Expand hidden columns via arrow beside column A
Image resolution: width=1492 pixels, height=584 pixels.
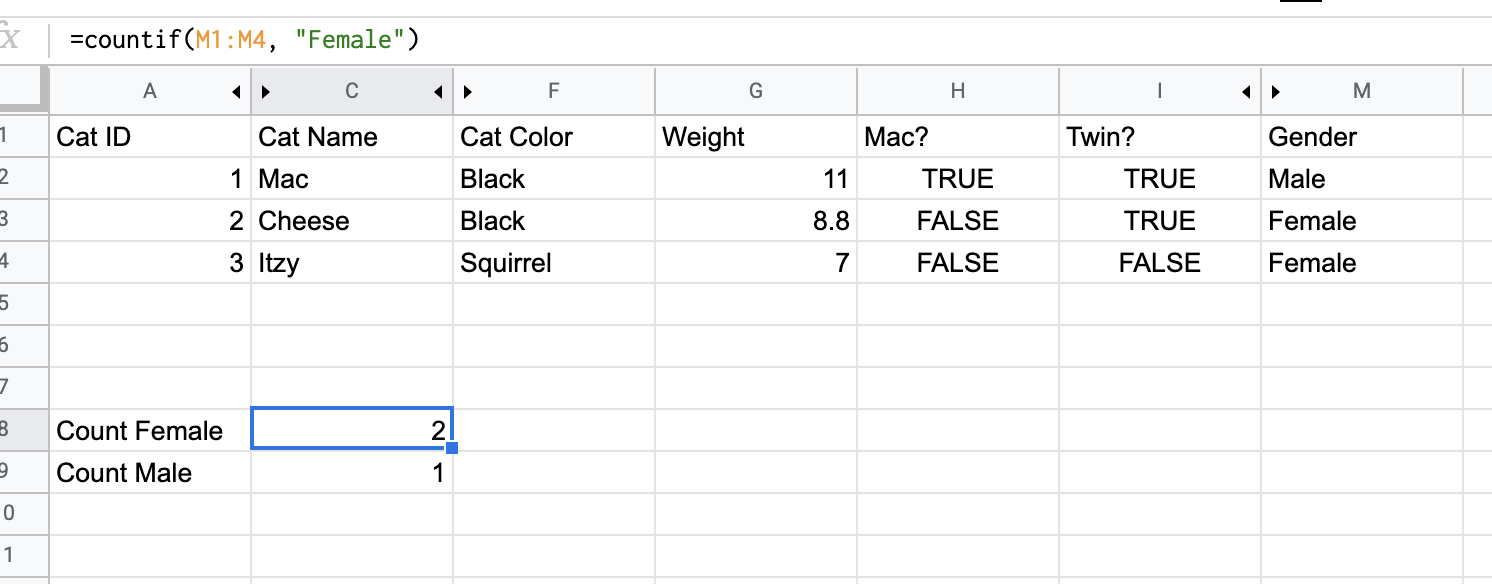[236, 92]
